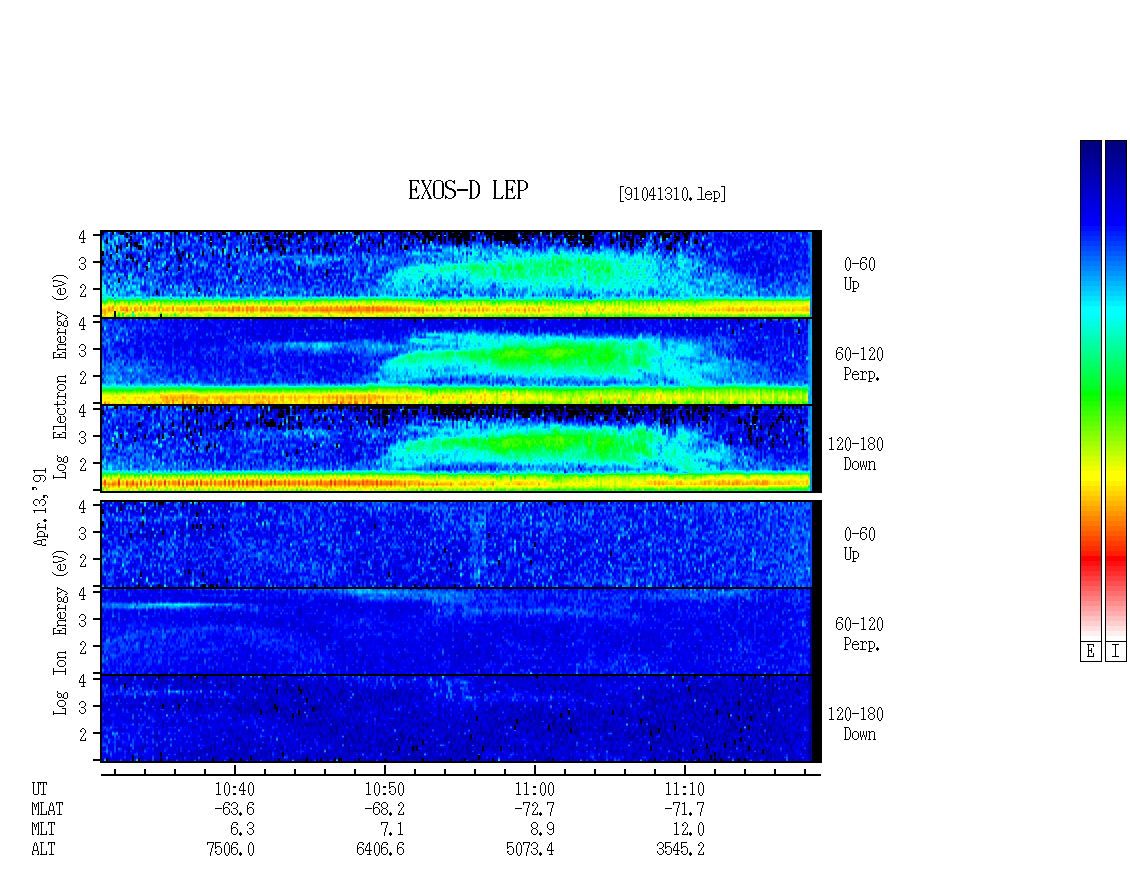Click the EXOS-D LEP title text
This screenshot has height=875, width=1130.
[468, 191]
